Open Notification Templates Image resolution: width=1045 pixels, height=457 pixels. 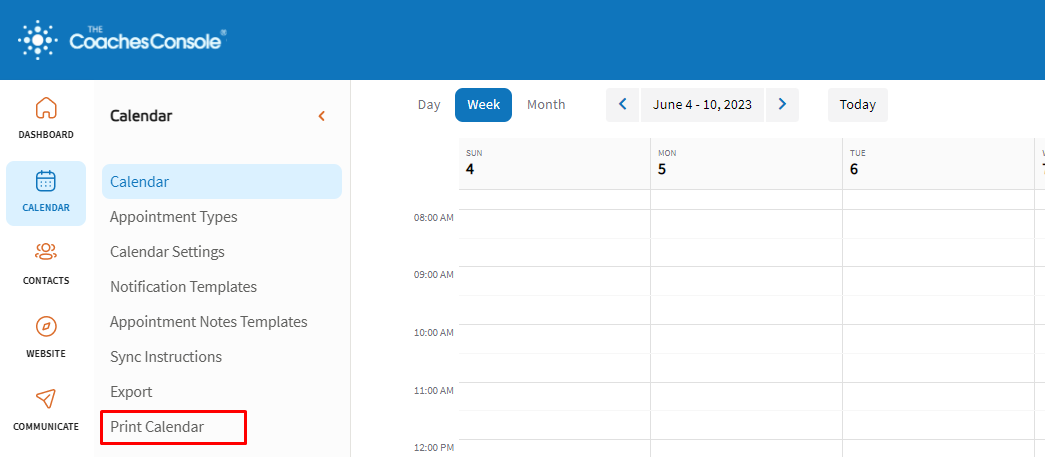pyautogui.click(x=183, y=287)
